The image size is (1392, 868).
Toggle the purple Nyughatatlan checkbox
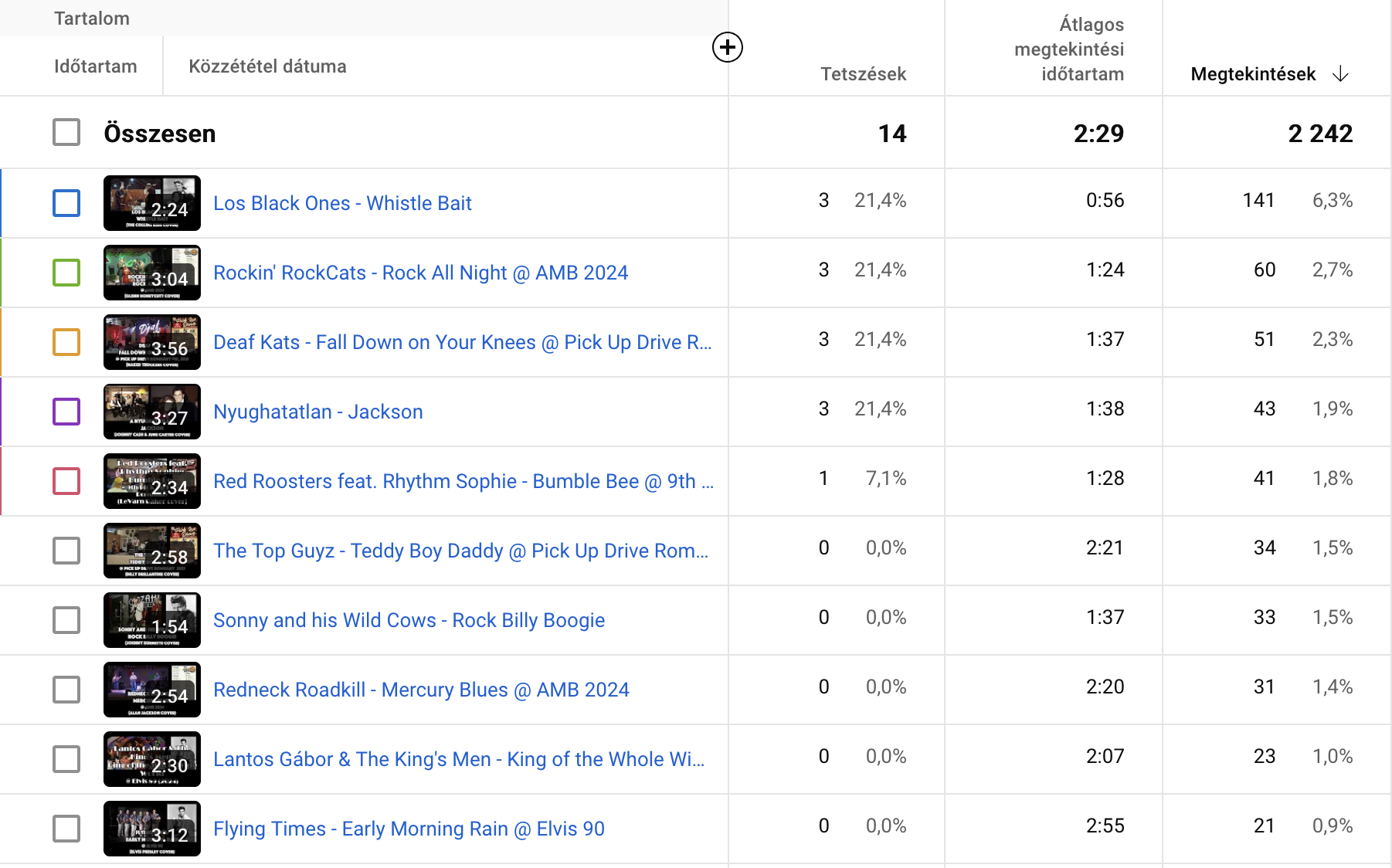tap(66, 412)
